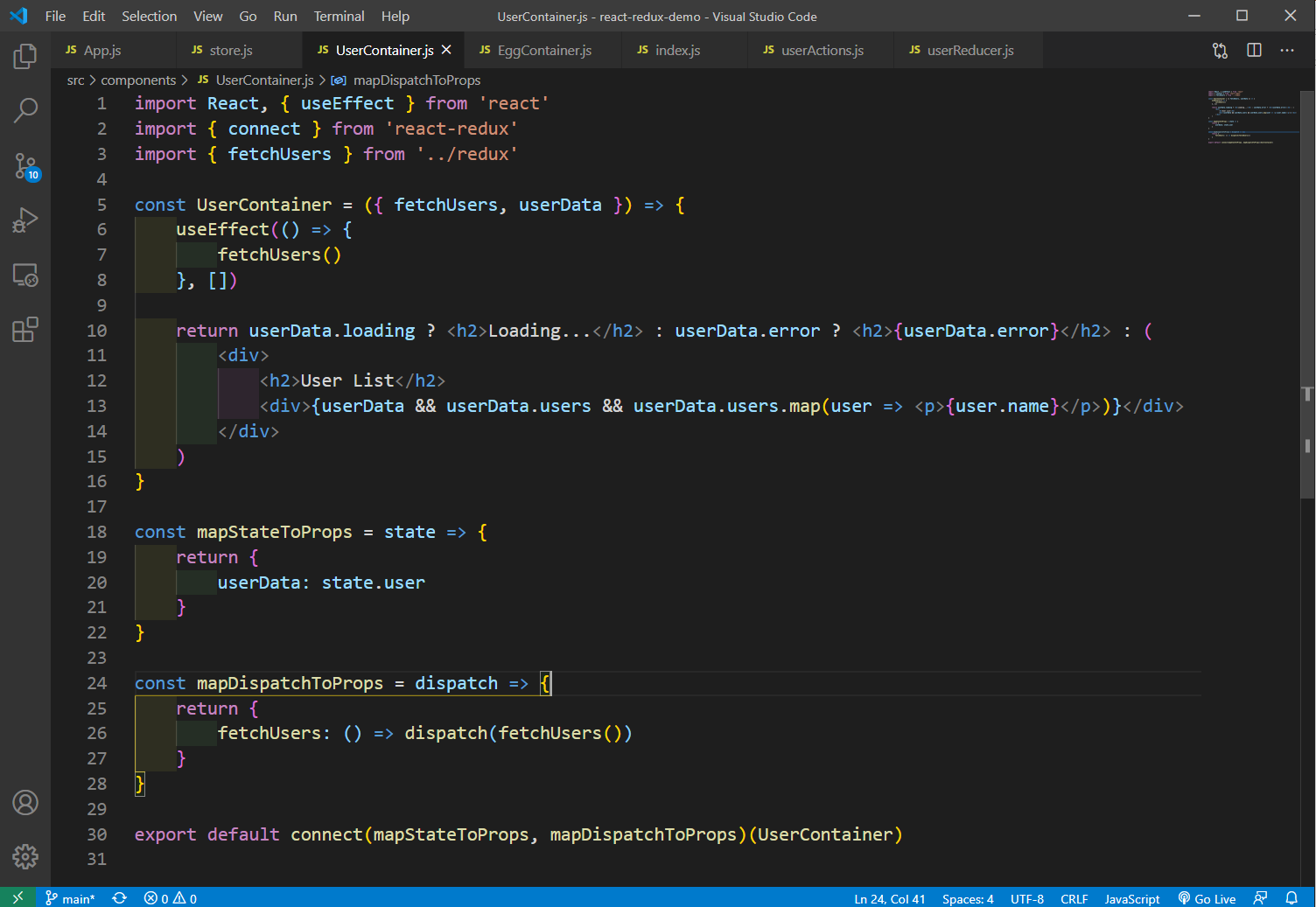Click the VS Code logo icon
The width and height of the screenshot is (1316, 907).
(x=18, y=16)
